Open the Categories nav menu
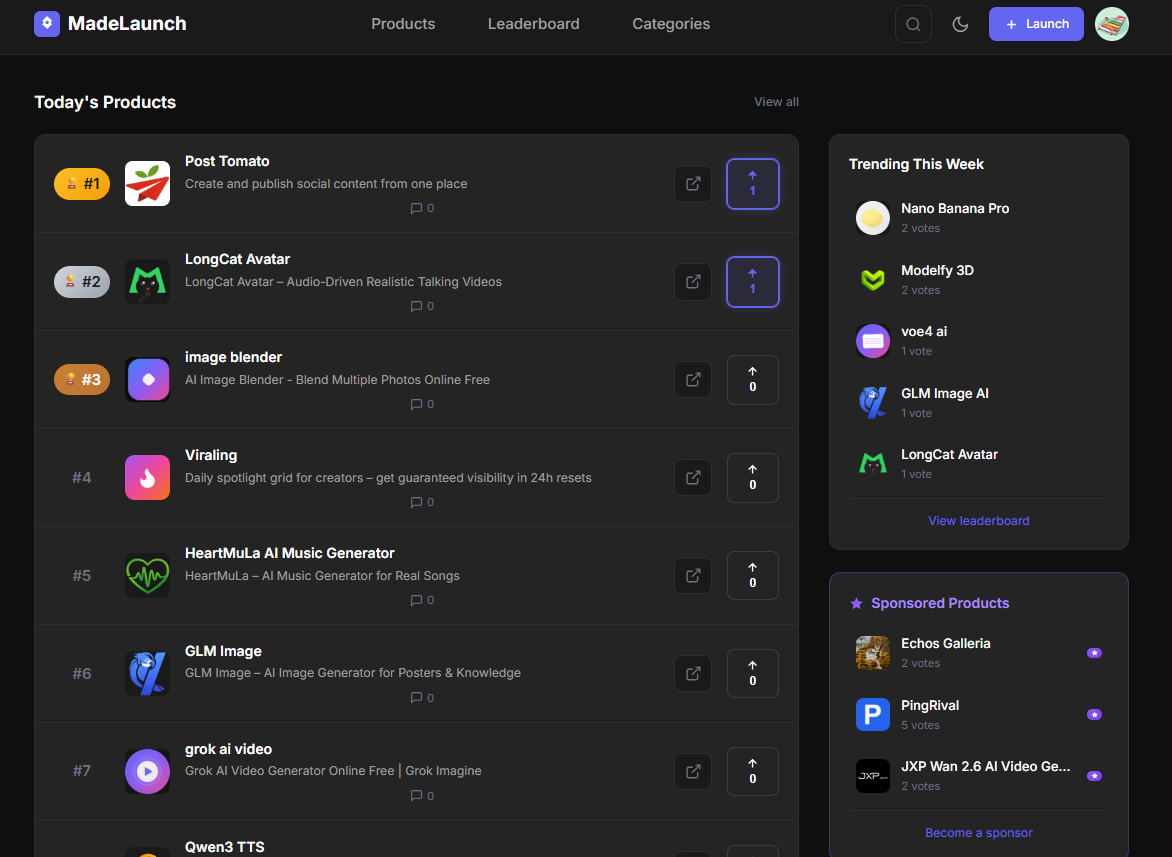 click(671, 24)
